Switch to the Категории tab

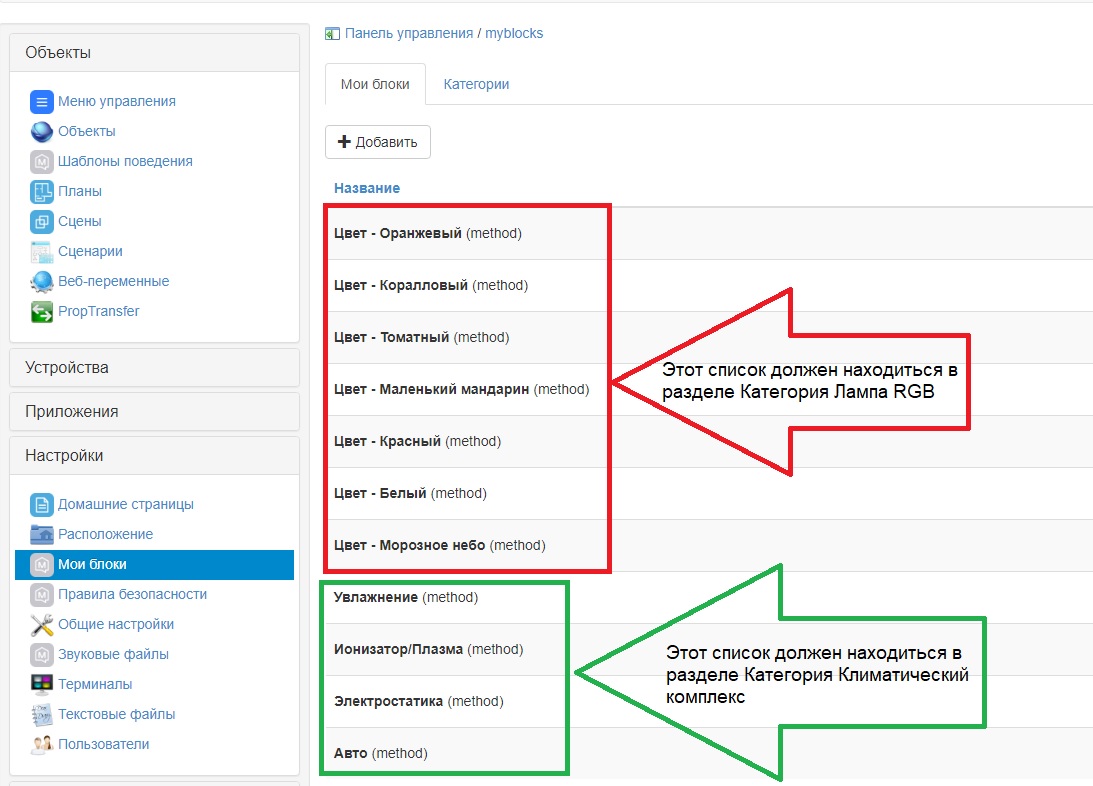[x=476, y=84]
